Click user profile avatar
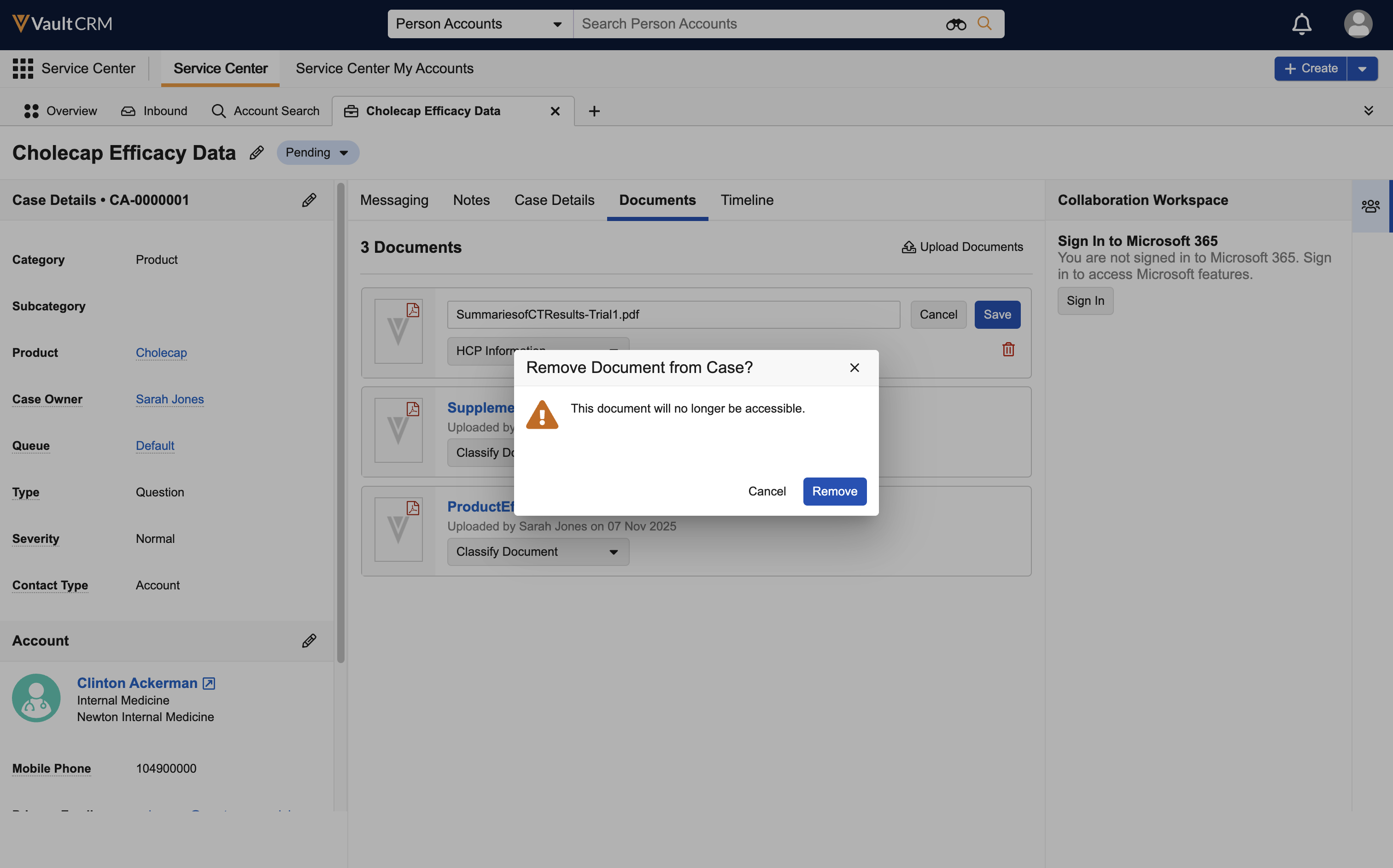Image resolution: width=1393 pixels, height=868 pixels. pos(1358,24)
